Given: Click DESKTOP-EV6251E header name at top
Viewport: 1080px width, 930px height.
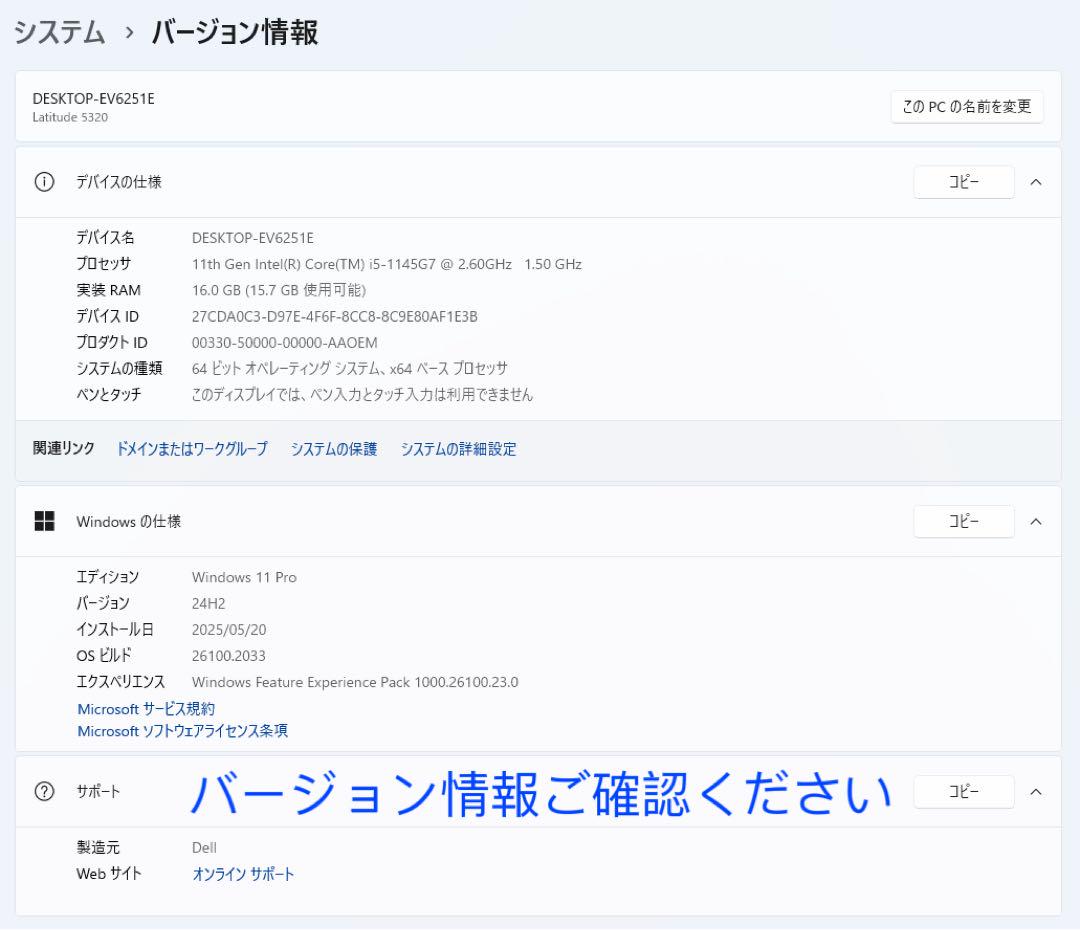Looking at the screenshot, I should pyautogui.click(x=94, y=99).
